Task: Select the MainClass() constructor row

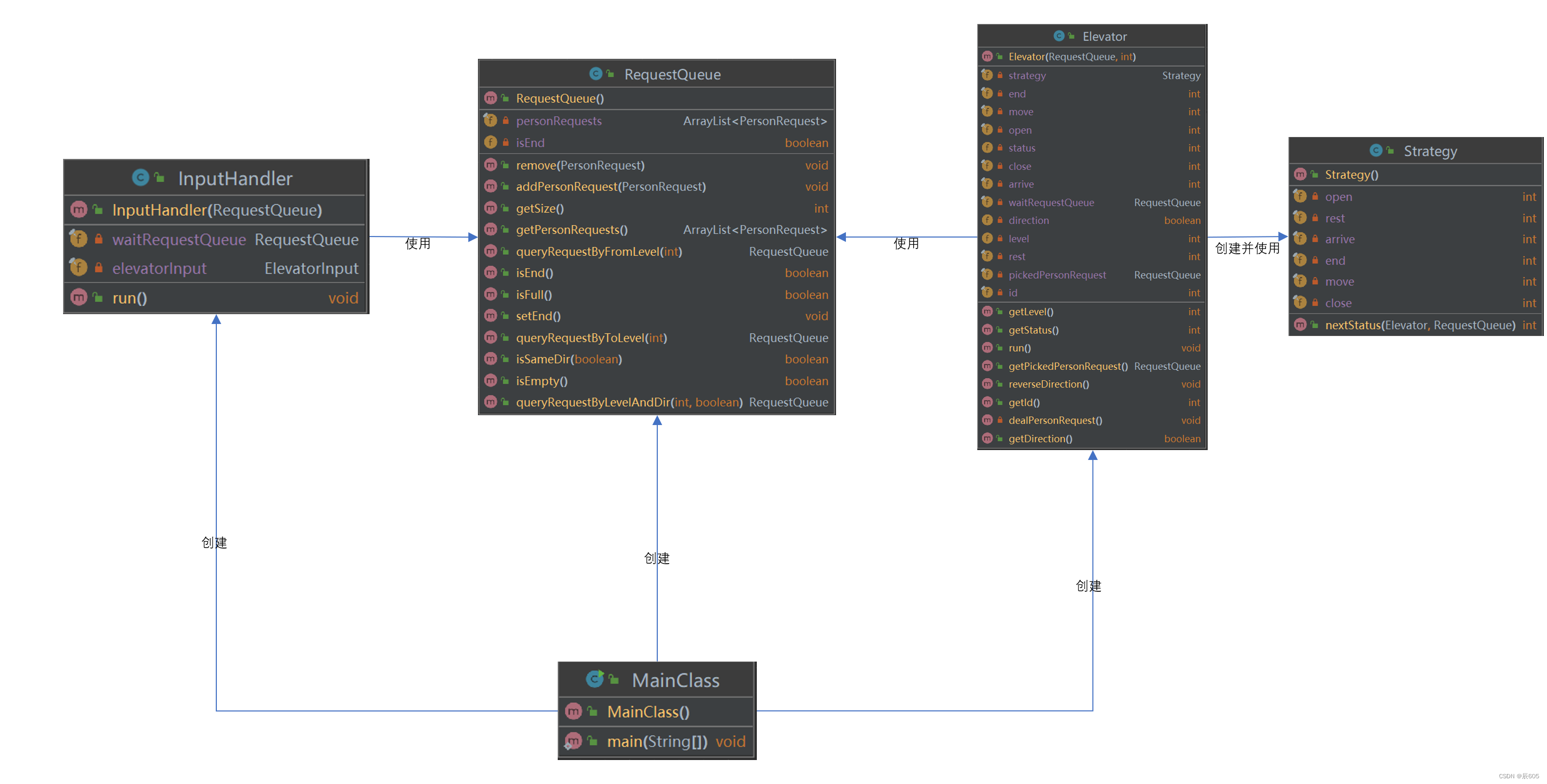Action: pos(647,712)
